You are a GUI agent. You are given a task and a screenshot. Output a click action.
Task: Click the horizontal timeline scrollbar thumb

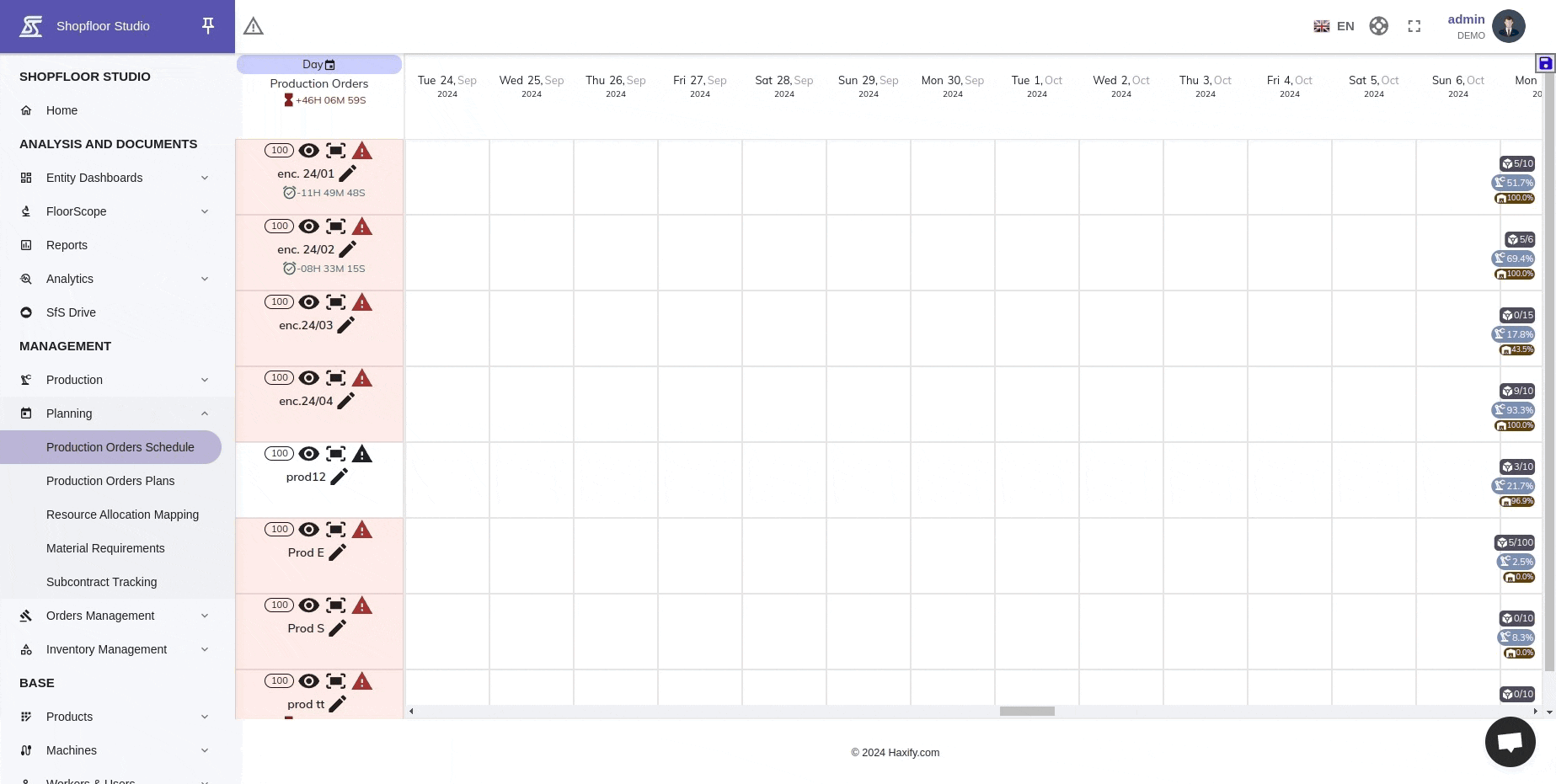(1027, 712)
